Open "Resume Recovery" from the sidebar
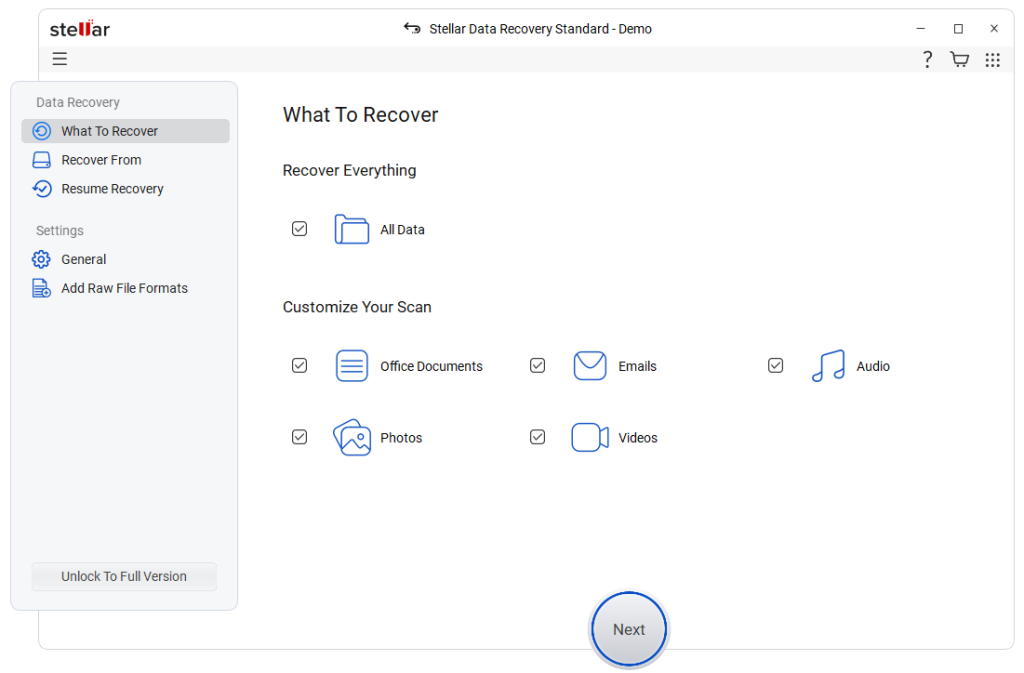The width and height of the screenshot is (1024, 673). [x=112, y=188]
